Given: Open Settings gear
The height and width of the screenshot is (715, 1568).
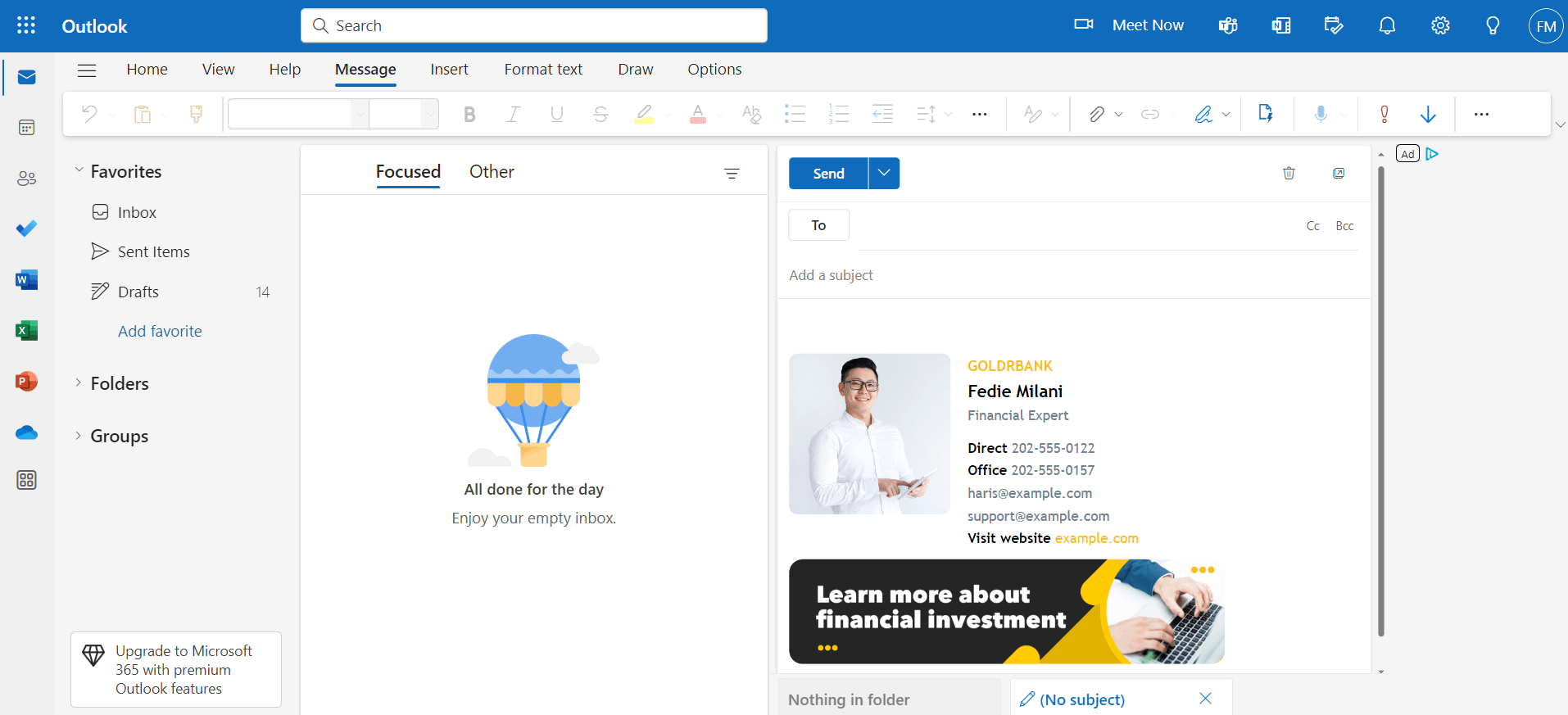Looking at the screenshot, I should click(1440, 25).
